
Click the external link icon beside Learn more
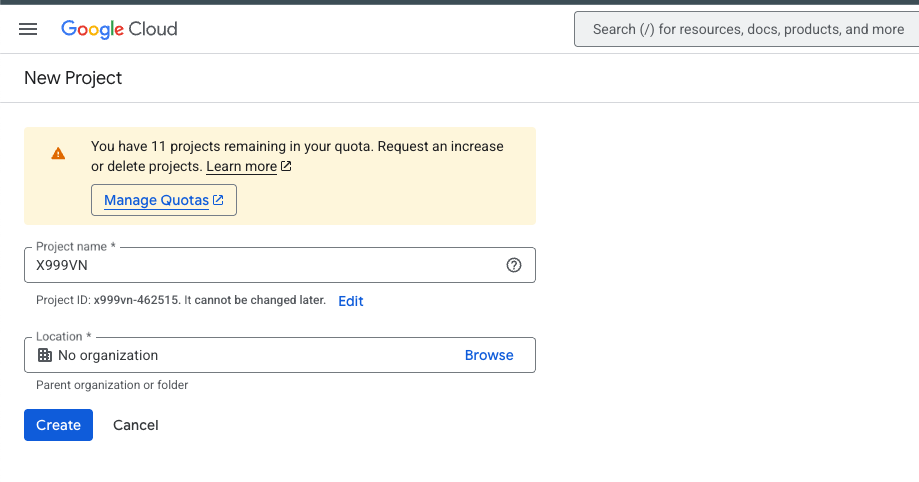click(286, 166)
